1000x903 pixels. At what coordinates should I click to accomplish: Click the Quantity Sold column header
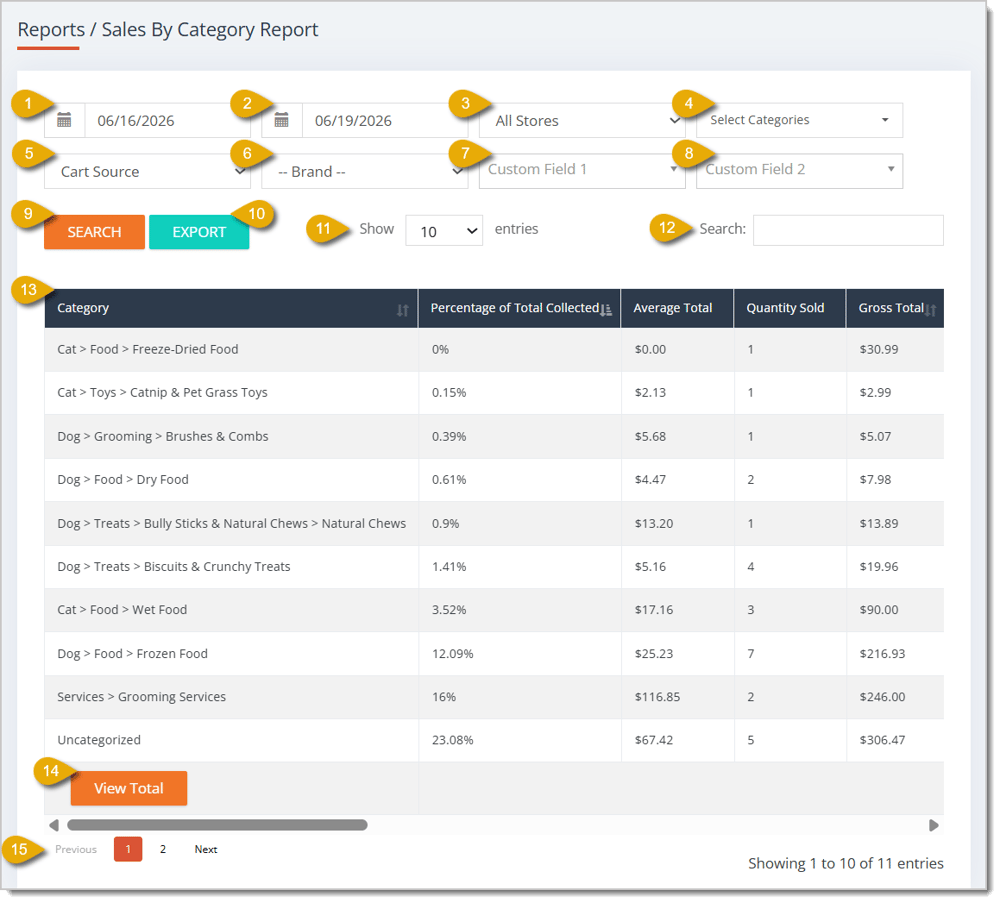pyautogui.click(x=790, y=308)
